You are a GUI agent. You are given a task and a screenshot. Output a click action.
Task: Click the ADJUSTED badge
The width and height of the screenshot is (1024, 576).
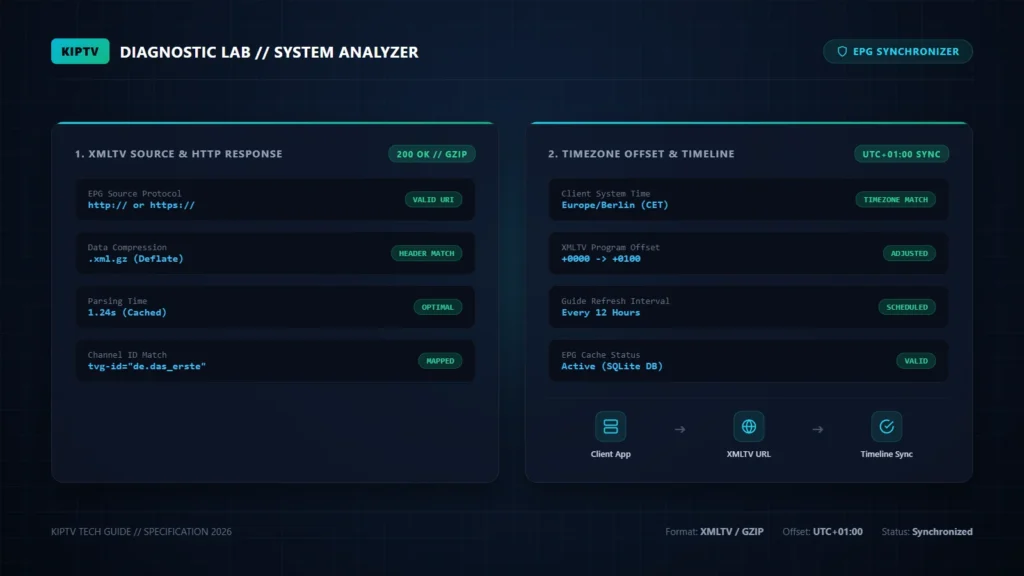909,253
